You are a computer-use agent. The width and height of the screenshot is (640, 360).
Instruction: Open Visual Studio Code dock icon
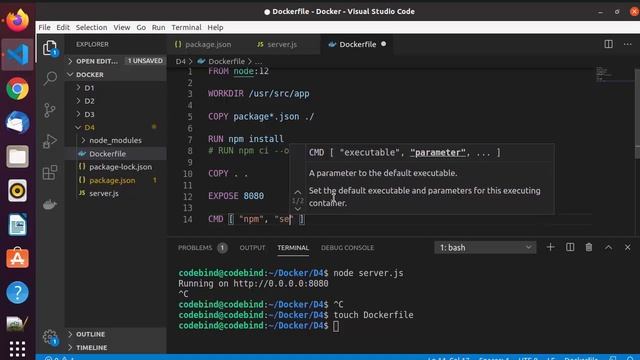pos(18,55)
